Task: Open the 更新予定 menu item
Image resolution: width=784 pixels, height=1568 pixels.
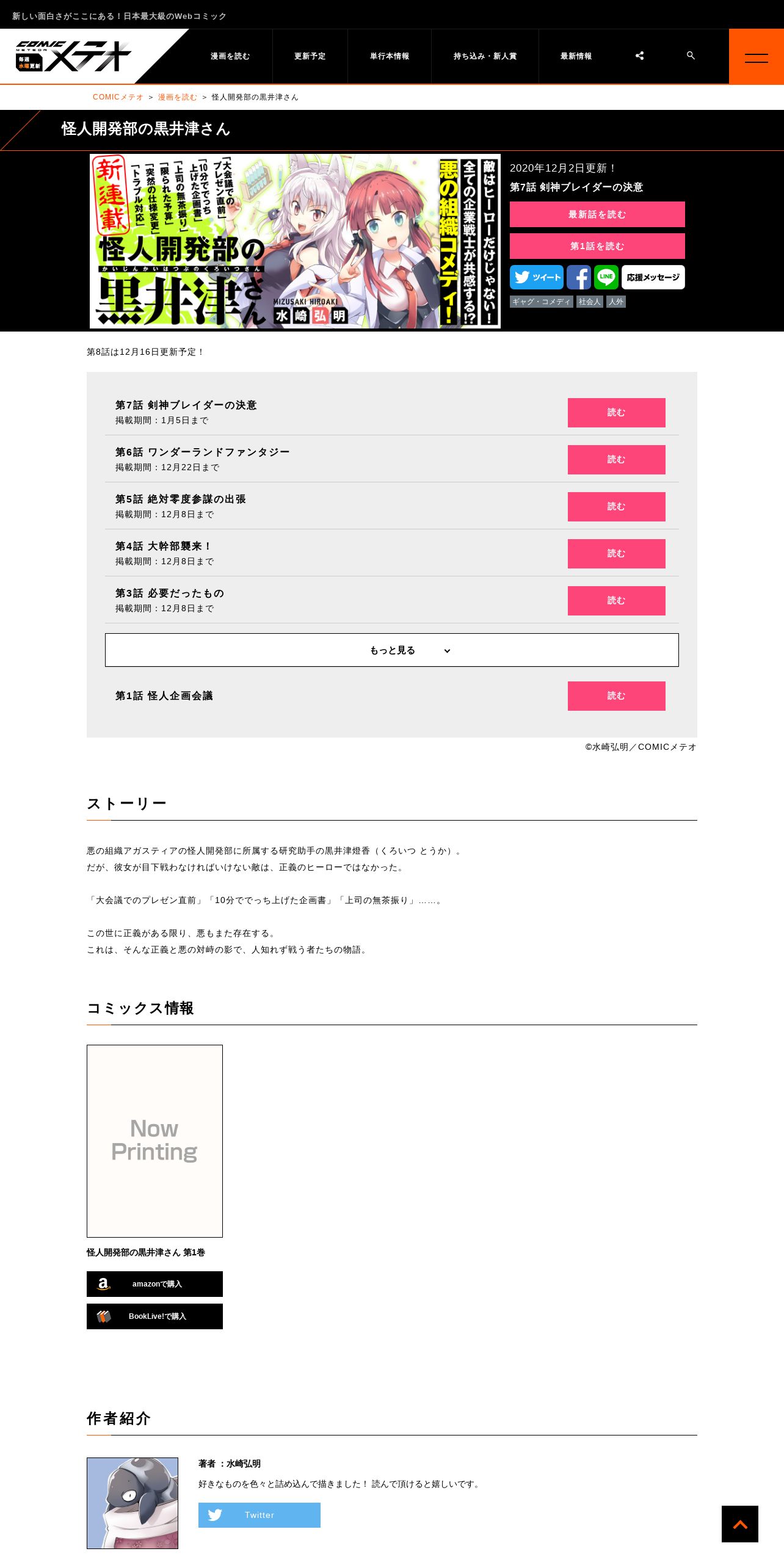Action: (310, 56)
